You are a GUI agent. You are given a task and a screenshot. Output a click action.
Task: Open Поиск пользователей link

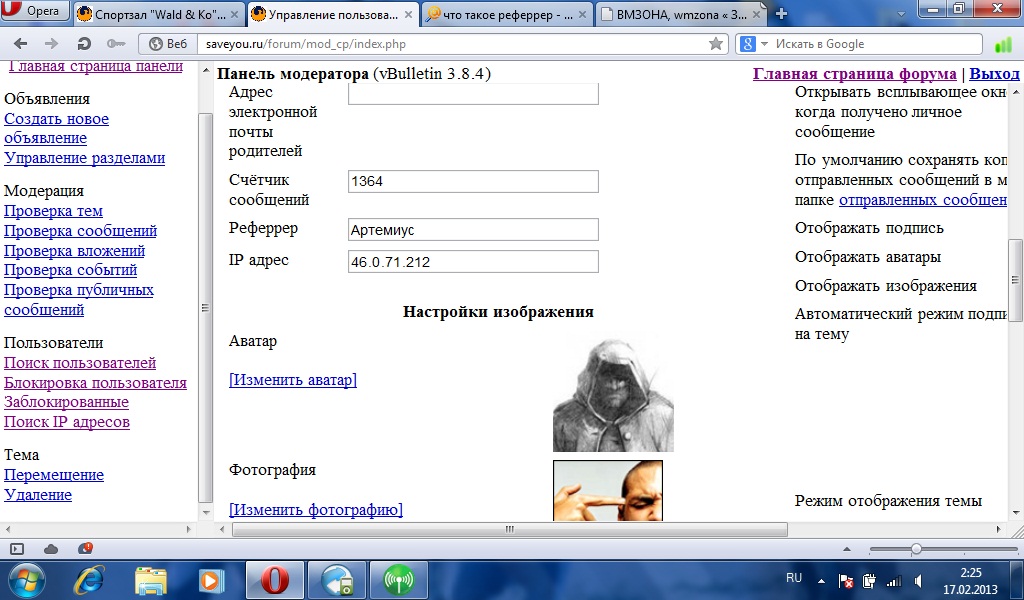(80, 363)
